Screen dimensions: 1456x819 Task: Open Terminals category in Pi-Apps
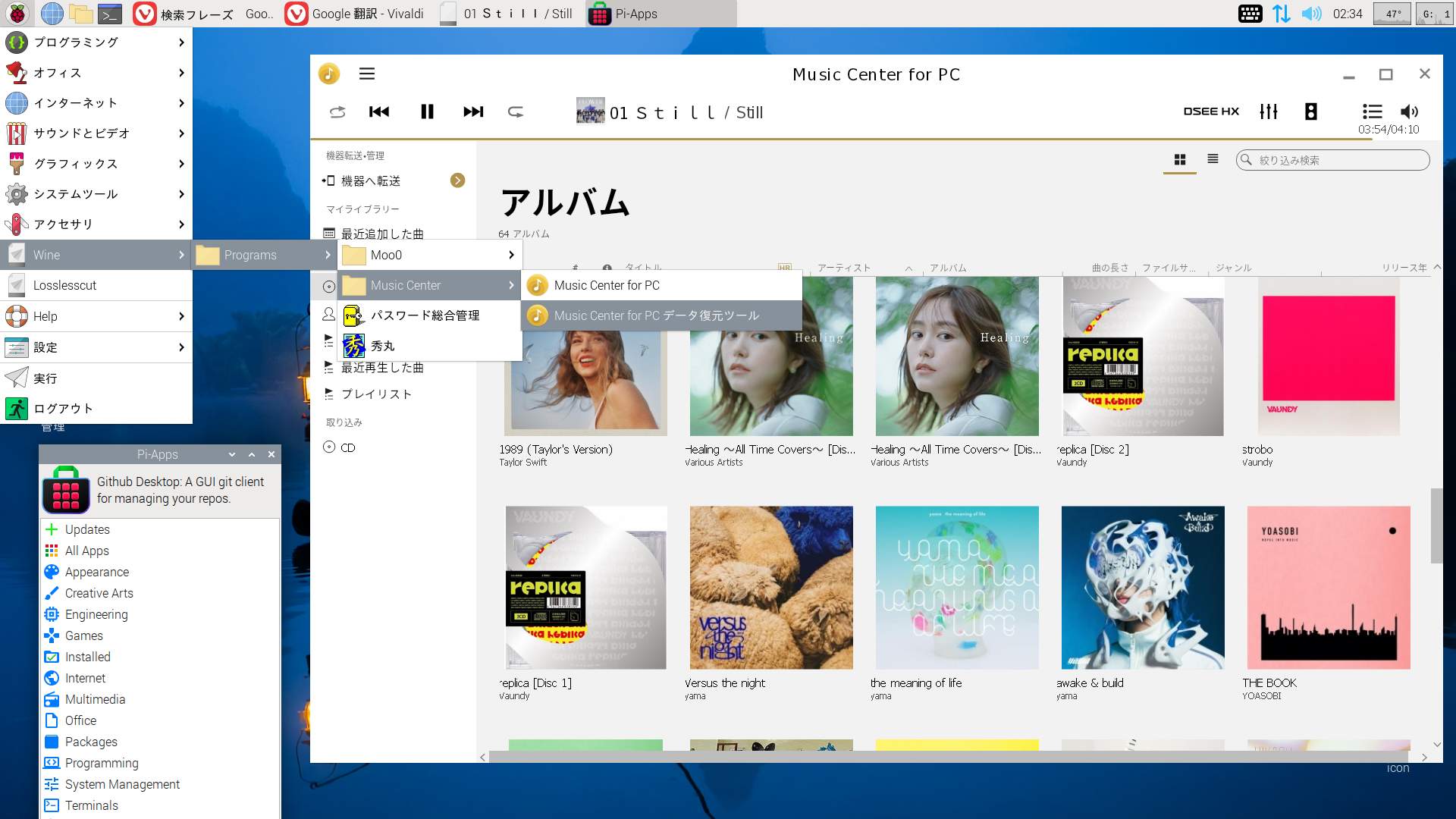(x=159, y=805)
